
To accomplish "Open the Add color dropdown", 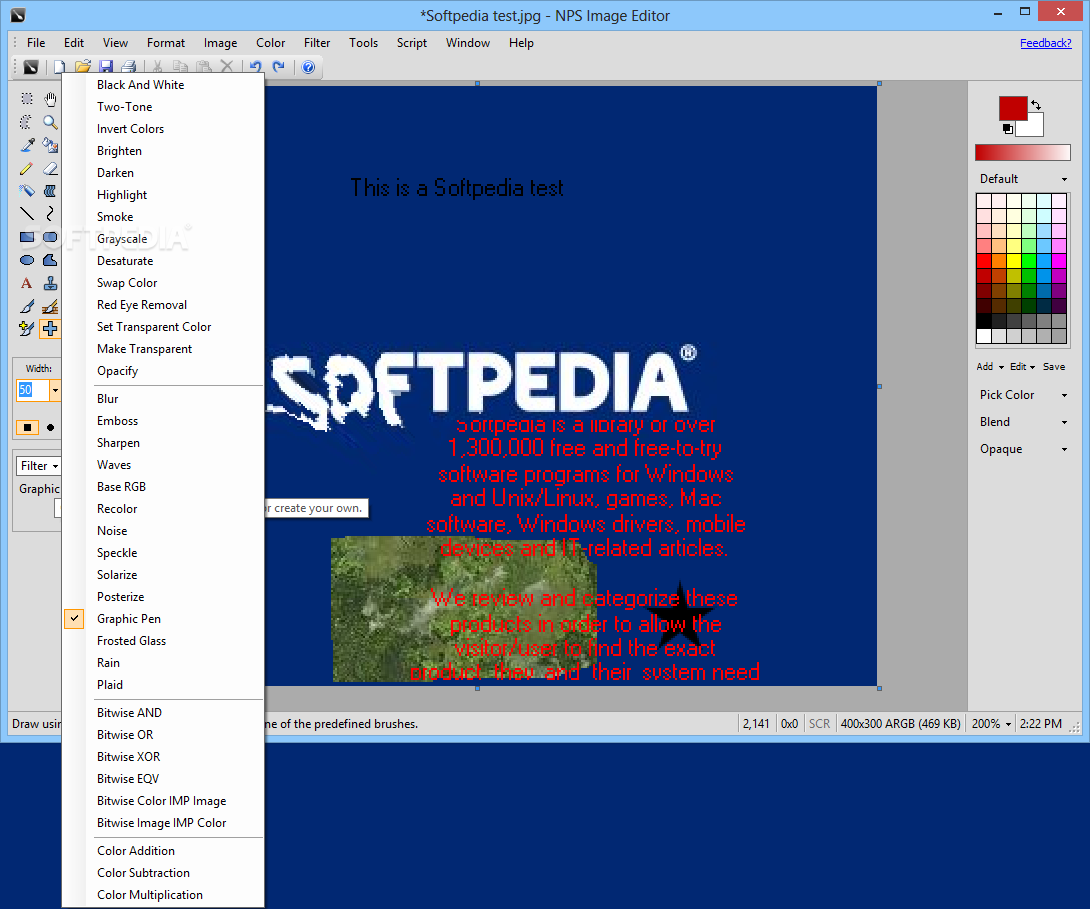I will pyautogui.click(x=990, y=366).
